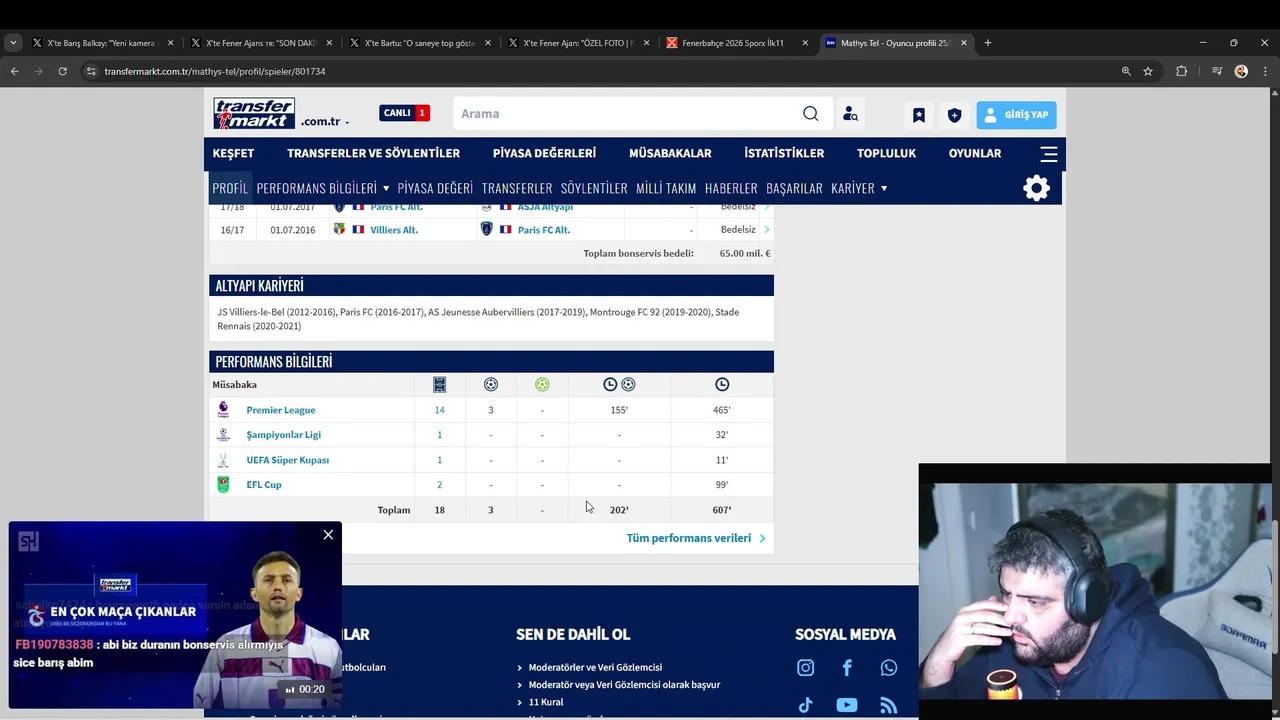Click the 14 Premier League matches value
Viewport: 1280px width, 720px height.
(439, 410)
